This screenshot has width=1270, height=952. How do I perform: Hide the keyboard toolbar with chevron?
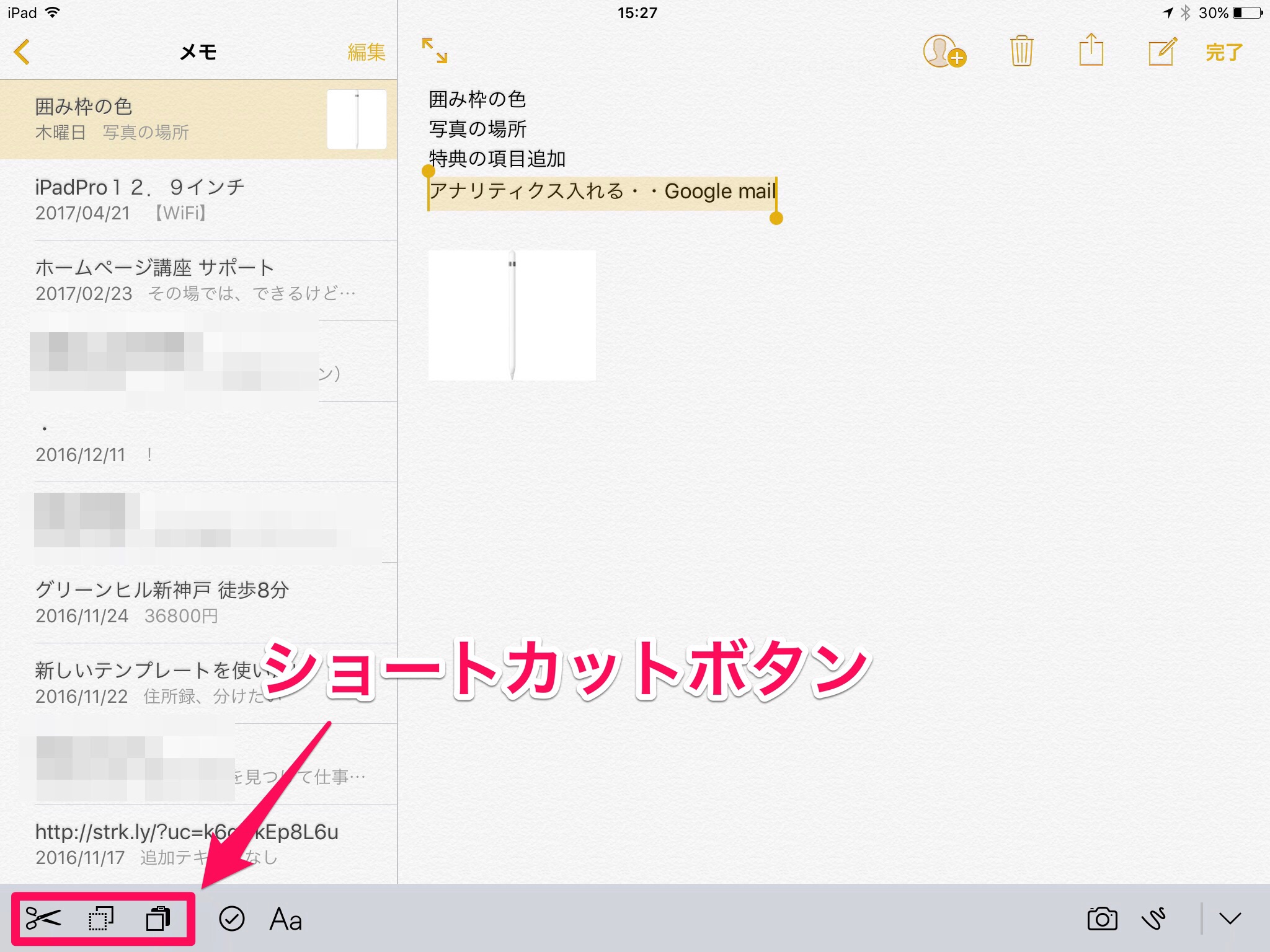coord(1230,919)
